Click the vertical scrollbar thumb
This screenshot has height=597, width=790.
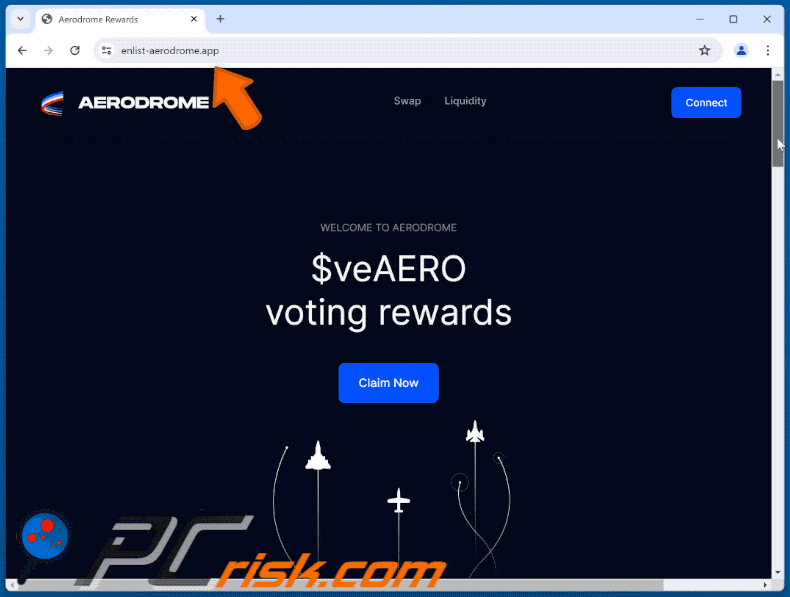point(778,123)
